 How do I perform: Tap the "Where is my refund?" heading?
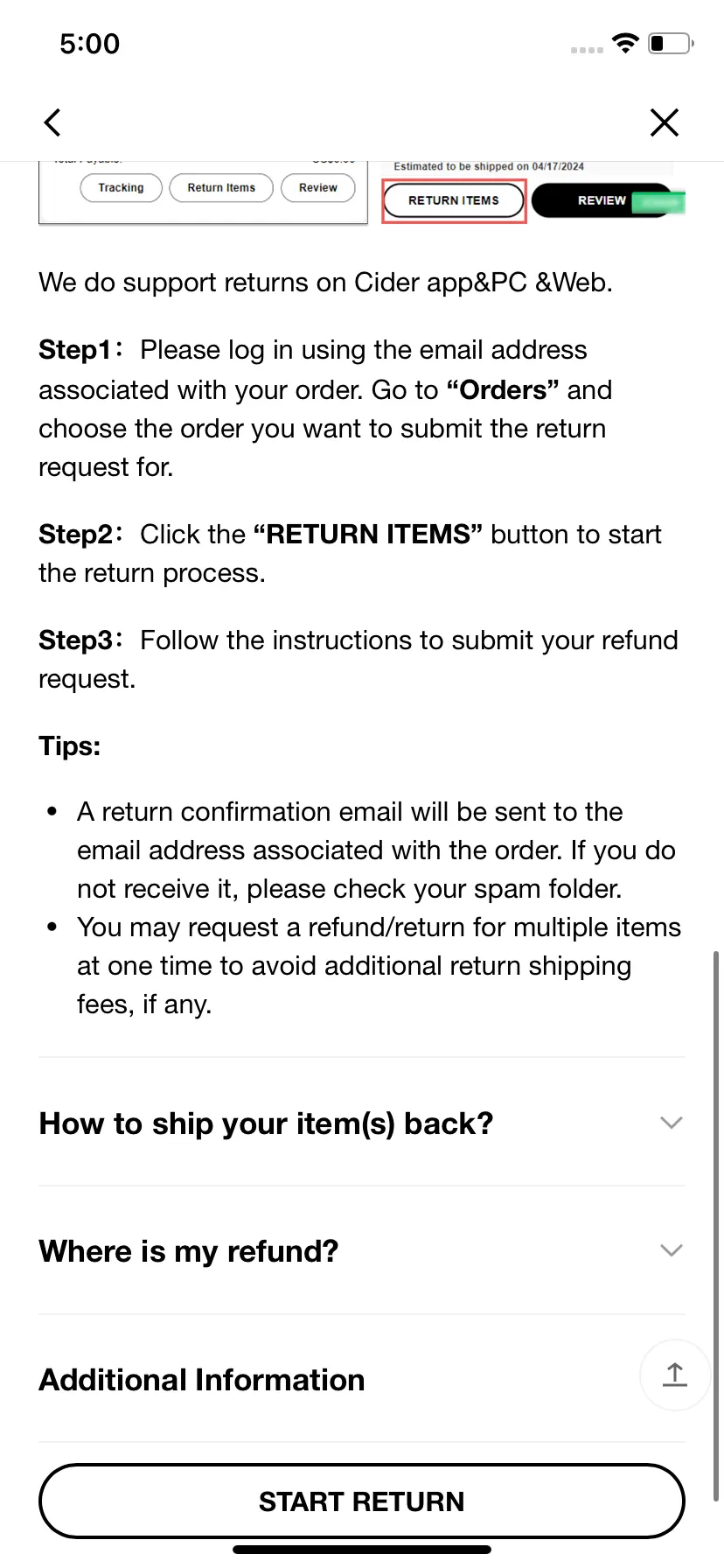tap(189, 1251)
